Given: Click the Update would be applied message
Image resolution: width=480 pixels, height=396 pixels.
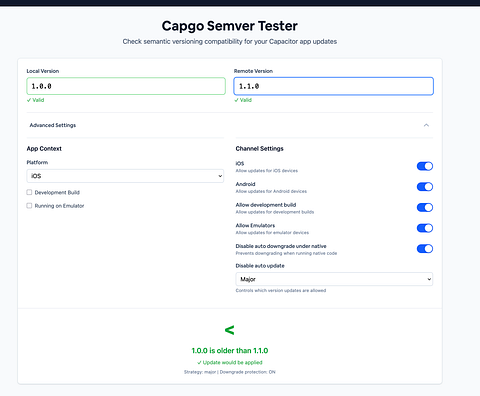Looking at the screenshot, I should pyautogui.click(x=230, y=363).
